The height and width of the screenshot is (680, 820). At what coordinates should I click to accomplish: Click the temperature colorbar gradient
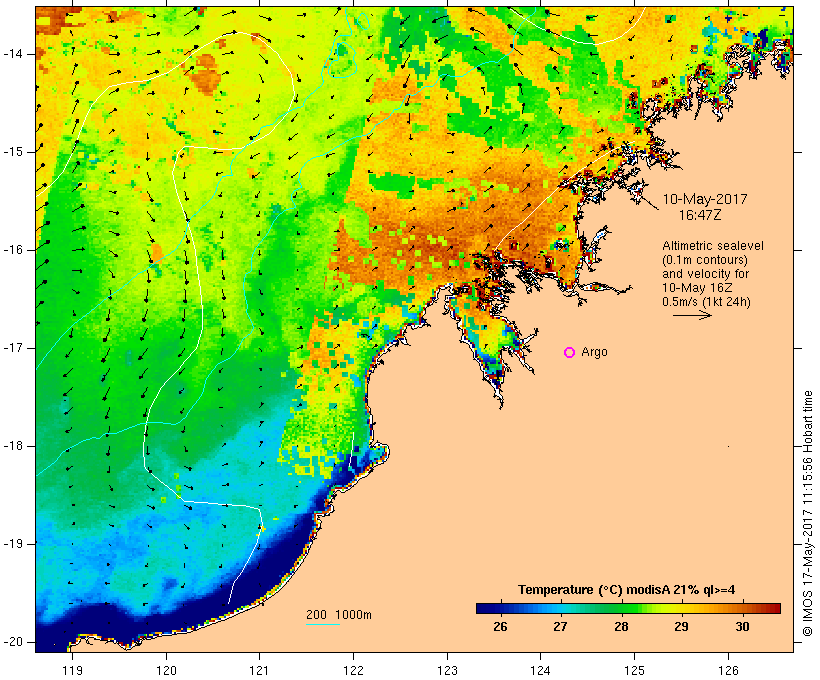(628, 608)
